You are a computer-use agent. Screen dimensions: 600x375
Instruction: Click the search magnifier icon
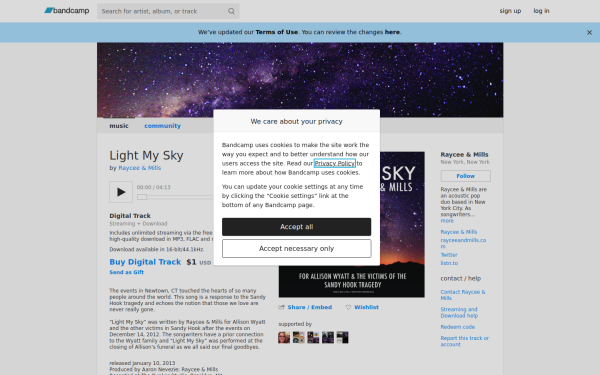coord(231,11)
